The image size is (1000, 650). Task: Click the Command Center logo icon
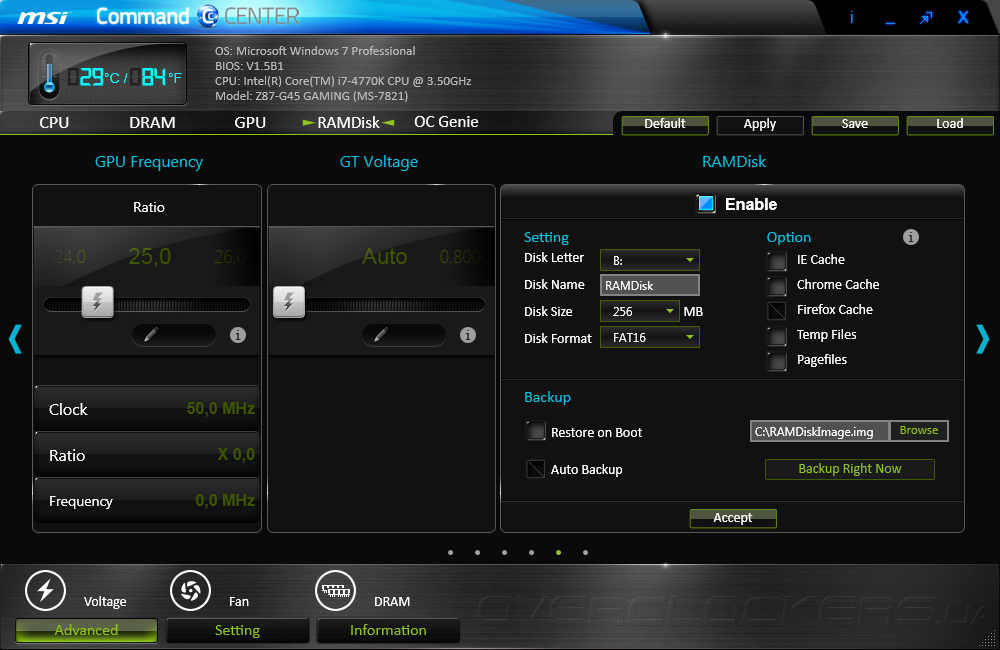pos(208,16)
